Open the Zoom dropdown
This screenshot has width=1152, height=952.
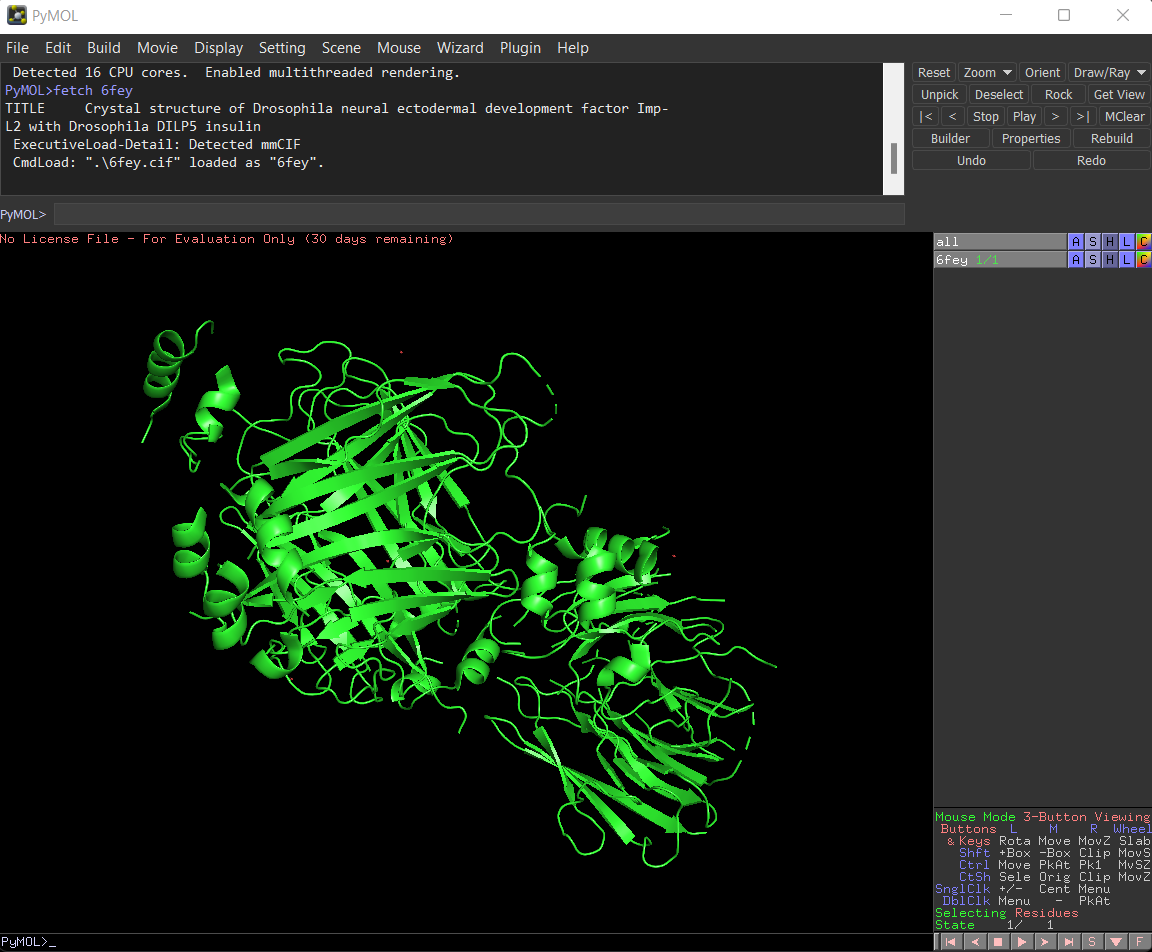click(x=987, y=72)
